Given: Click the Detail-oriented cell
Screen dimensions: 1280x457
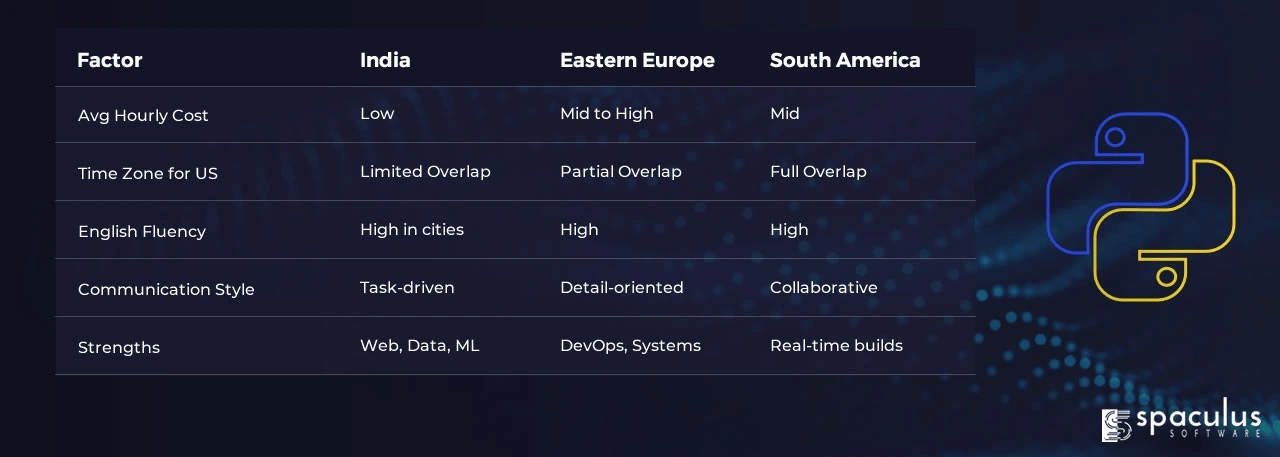Looking at the screenshot, I should click(622, 287).
